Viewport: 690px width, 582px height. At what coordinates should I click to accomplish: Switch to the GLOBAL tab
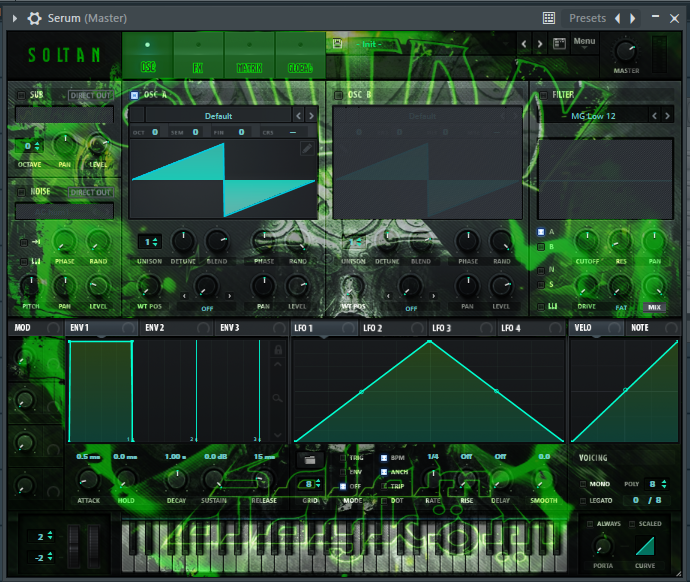301,56
